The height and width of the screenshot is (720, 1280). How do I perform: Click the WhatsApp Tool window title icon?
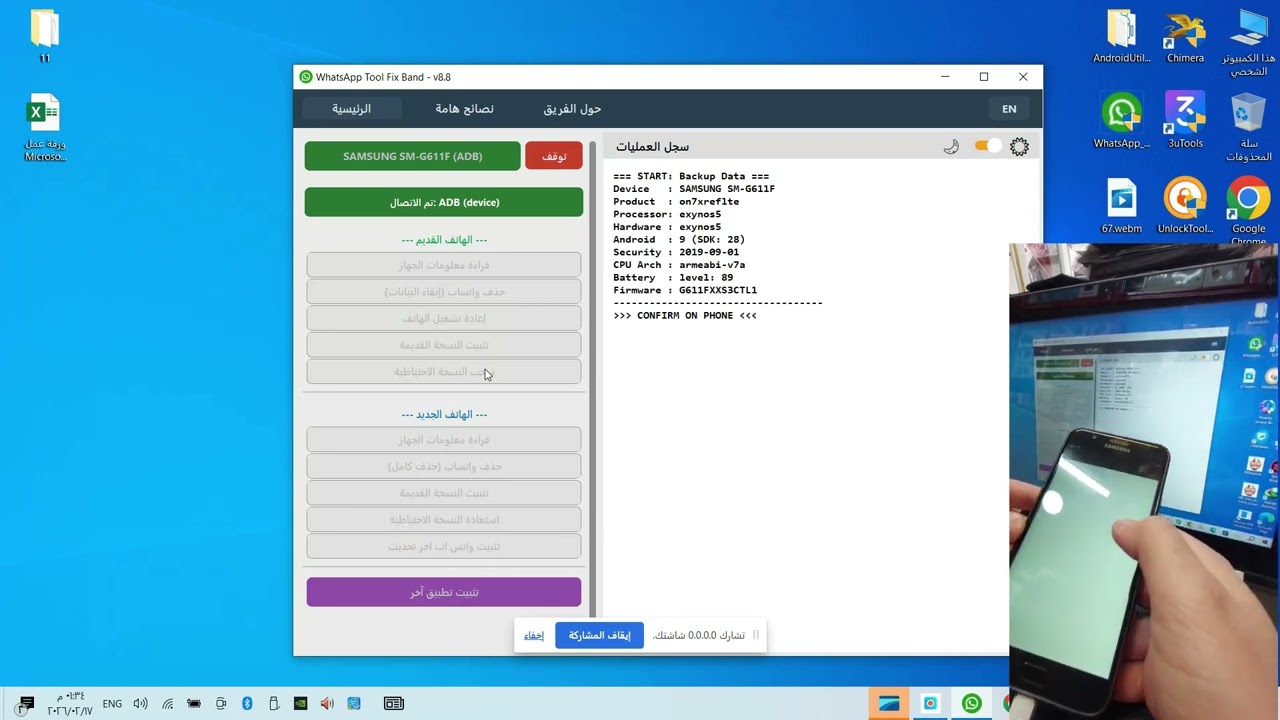click(306, 77)
